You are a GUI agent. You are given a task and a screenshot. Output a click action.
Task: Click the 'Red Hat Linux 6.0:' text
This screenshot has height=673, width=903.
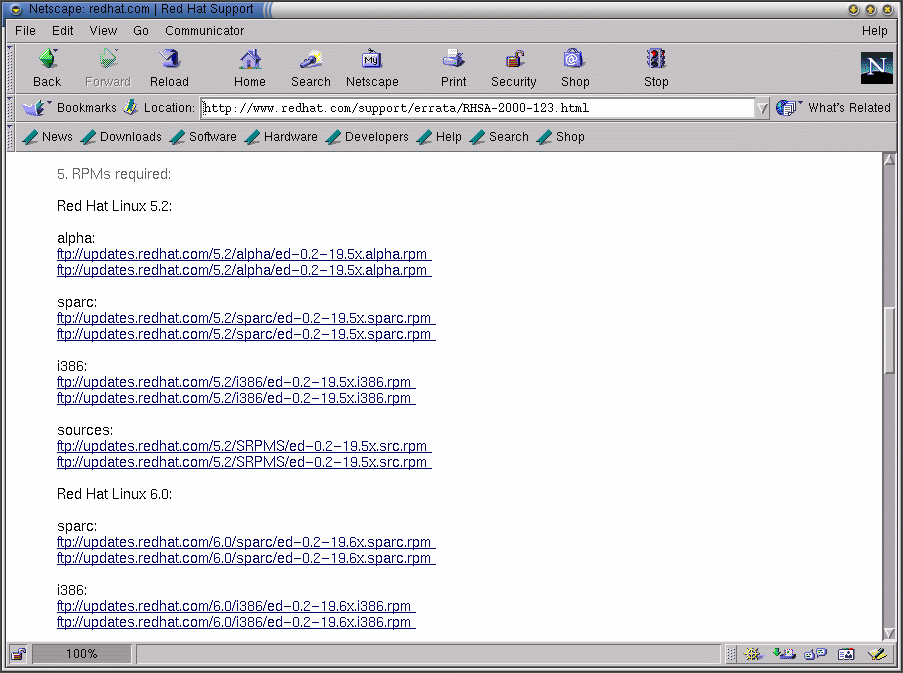point(115,494)
